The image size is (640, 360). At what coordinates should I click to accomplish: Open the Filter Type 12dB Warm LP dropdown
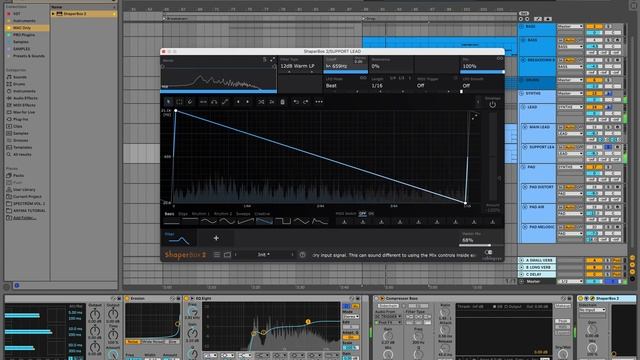(300, 65)
